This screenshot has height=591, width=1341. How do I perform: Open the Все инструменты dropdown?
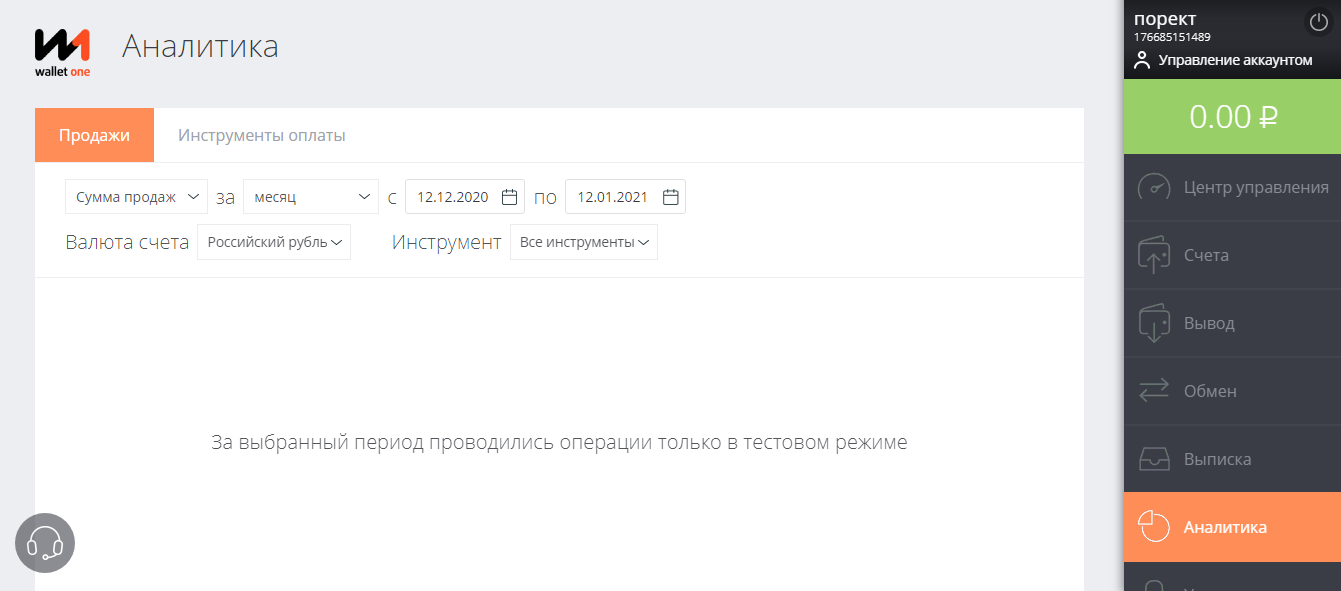584,242
